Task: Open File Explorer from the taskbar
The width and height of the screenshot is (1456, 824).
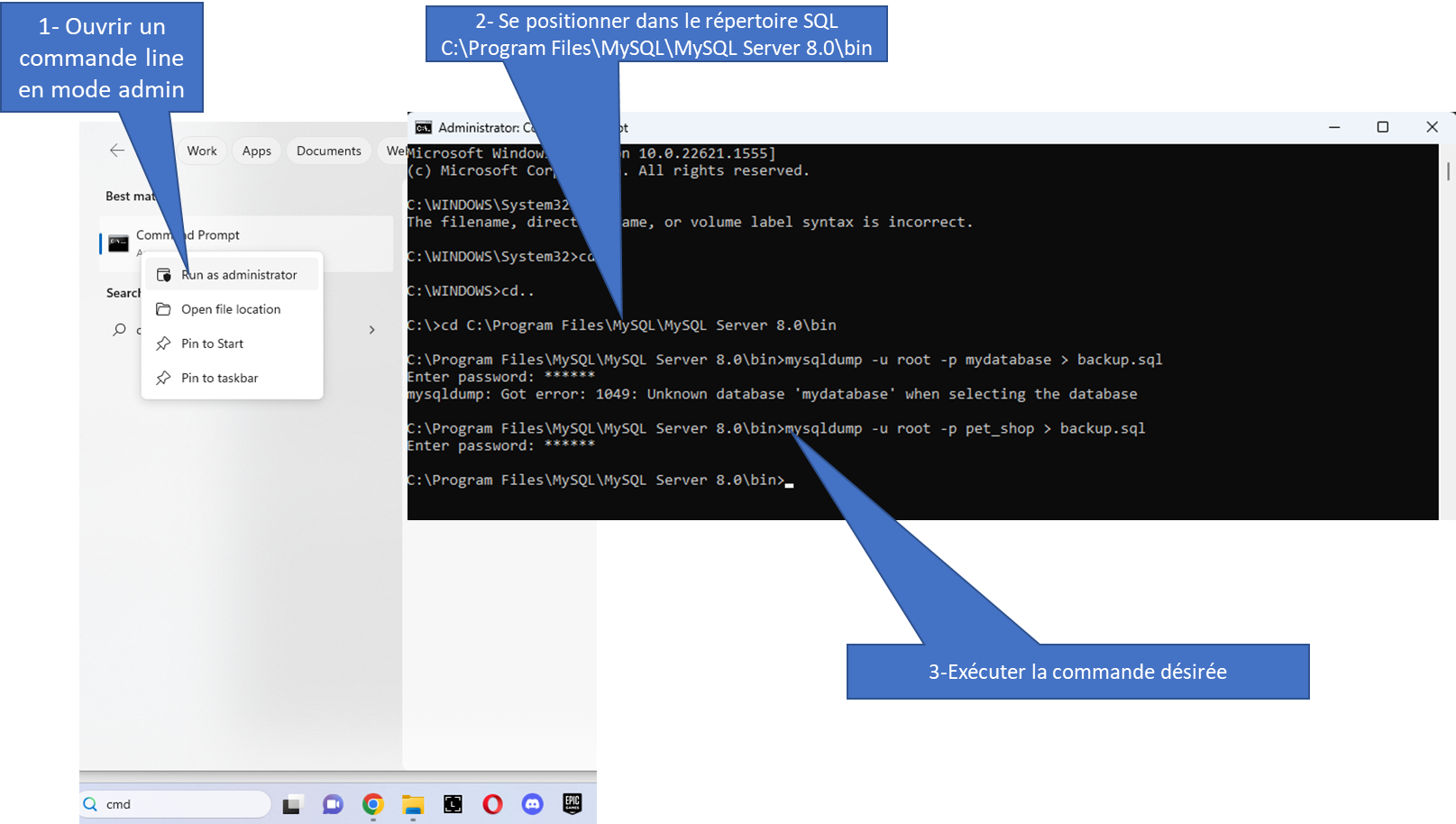Action: click(x=413, y=804)
